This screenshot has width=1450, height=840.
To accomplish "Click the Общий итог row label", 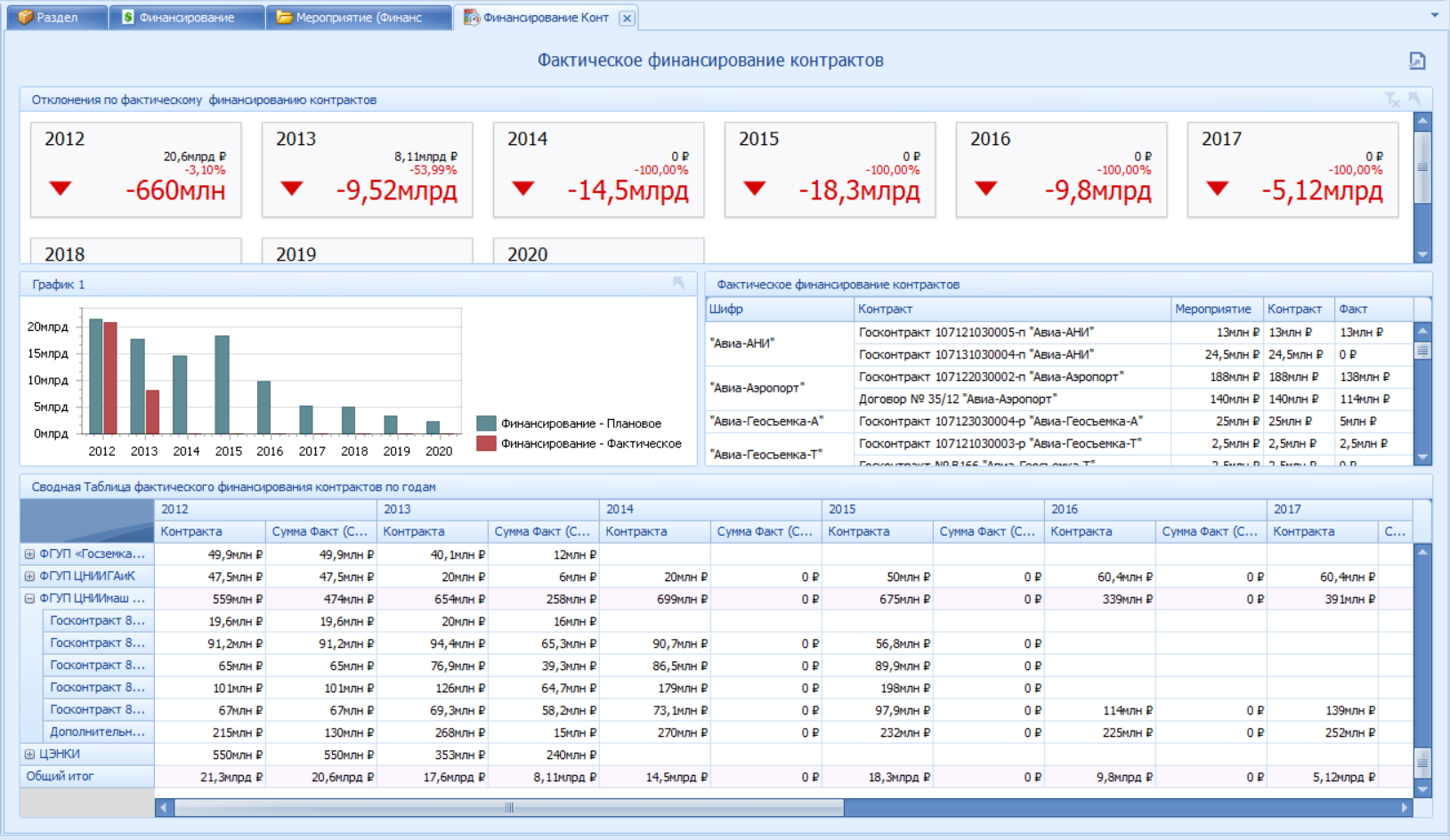I will tap(87, 776).
